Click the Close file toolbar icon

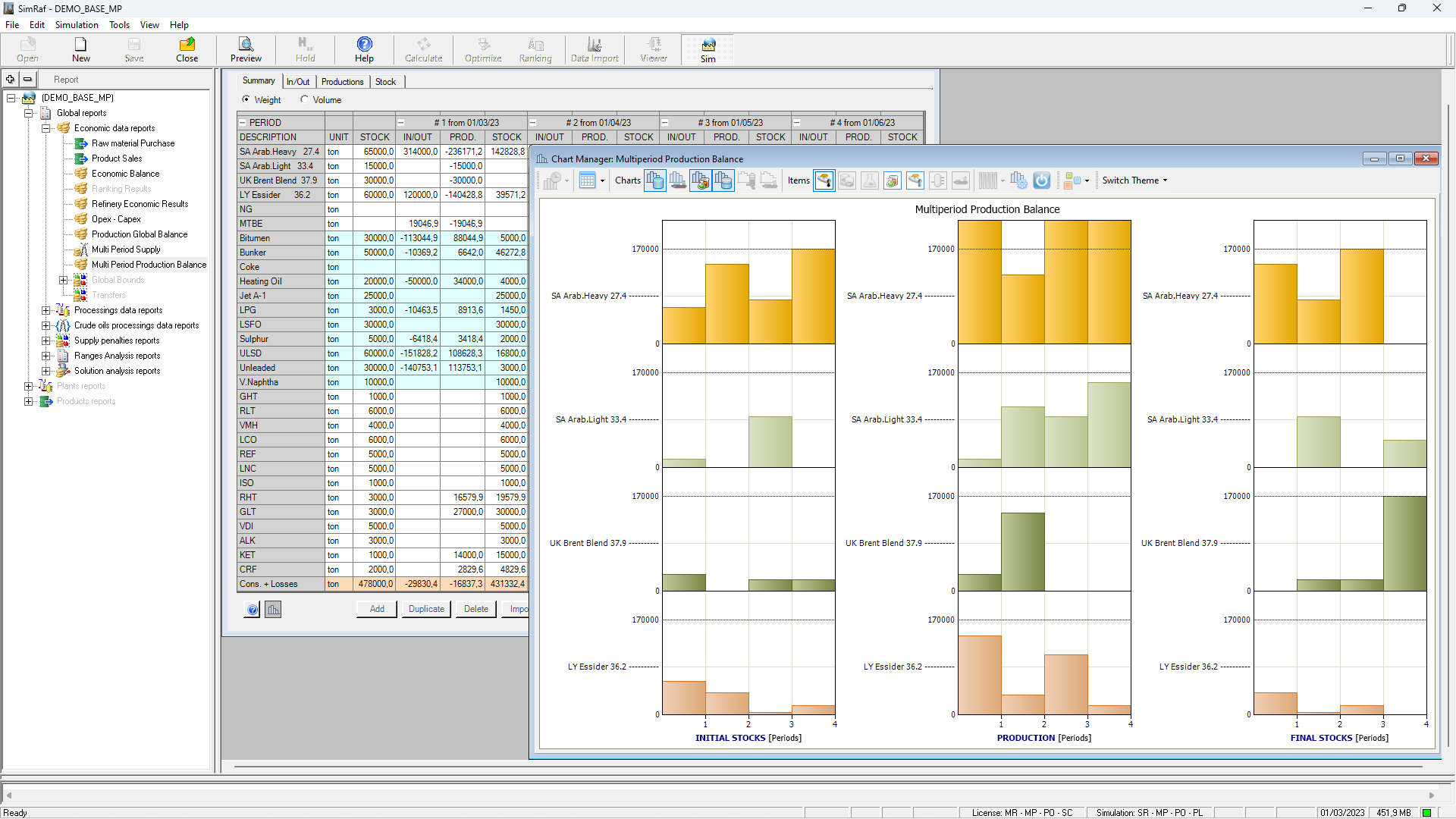click(x=187, y=49)
